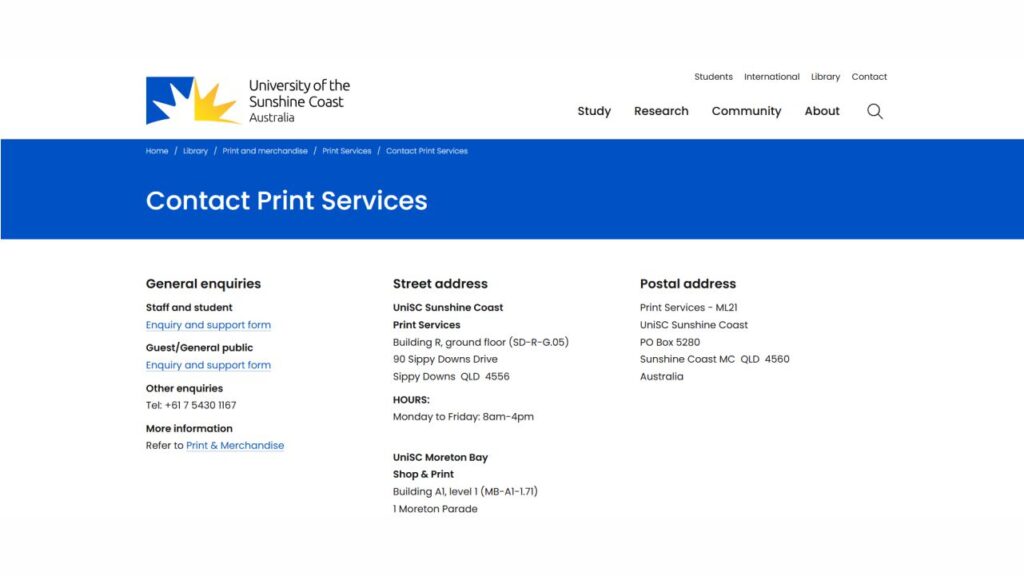Go to Home in breadcrumb
This screenshot has width=1024, height=576.
pos(157,151)
